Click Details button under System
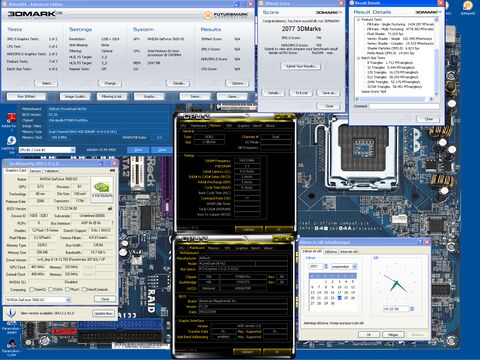The image size is (480, 360). (178, 83)
